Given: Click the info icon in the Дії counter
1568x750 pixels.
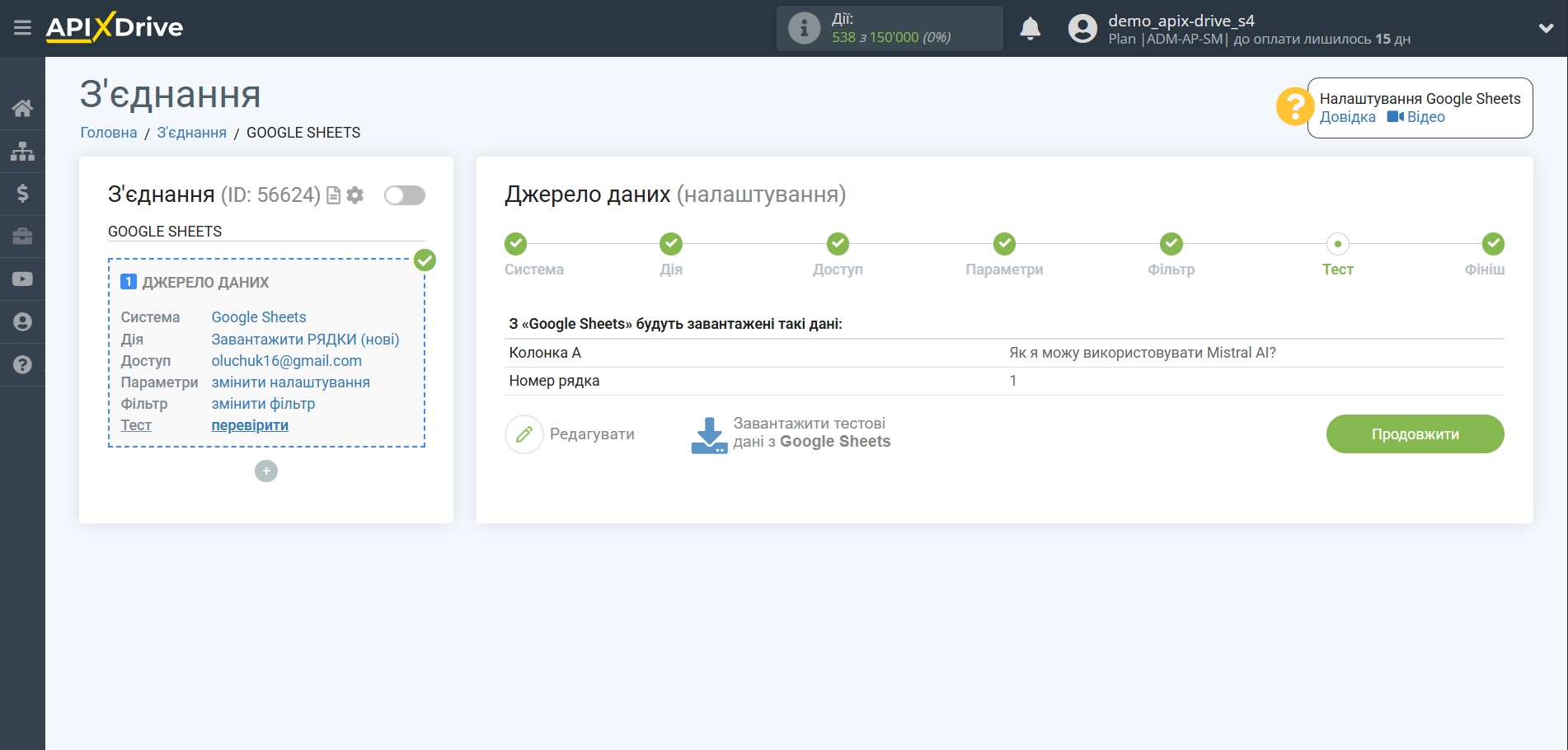Looking at the screenshot, I should (802, 27).
